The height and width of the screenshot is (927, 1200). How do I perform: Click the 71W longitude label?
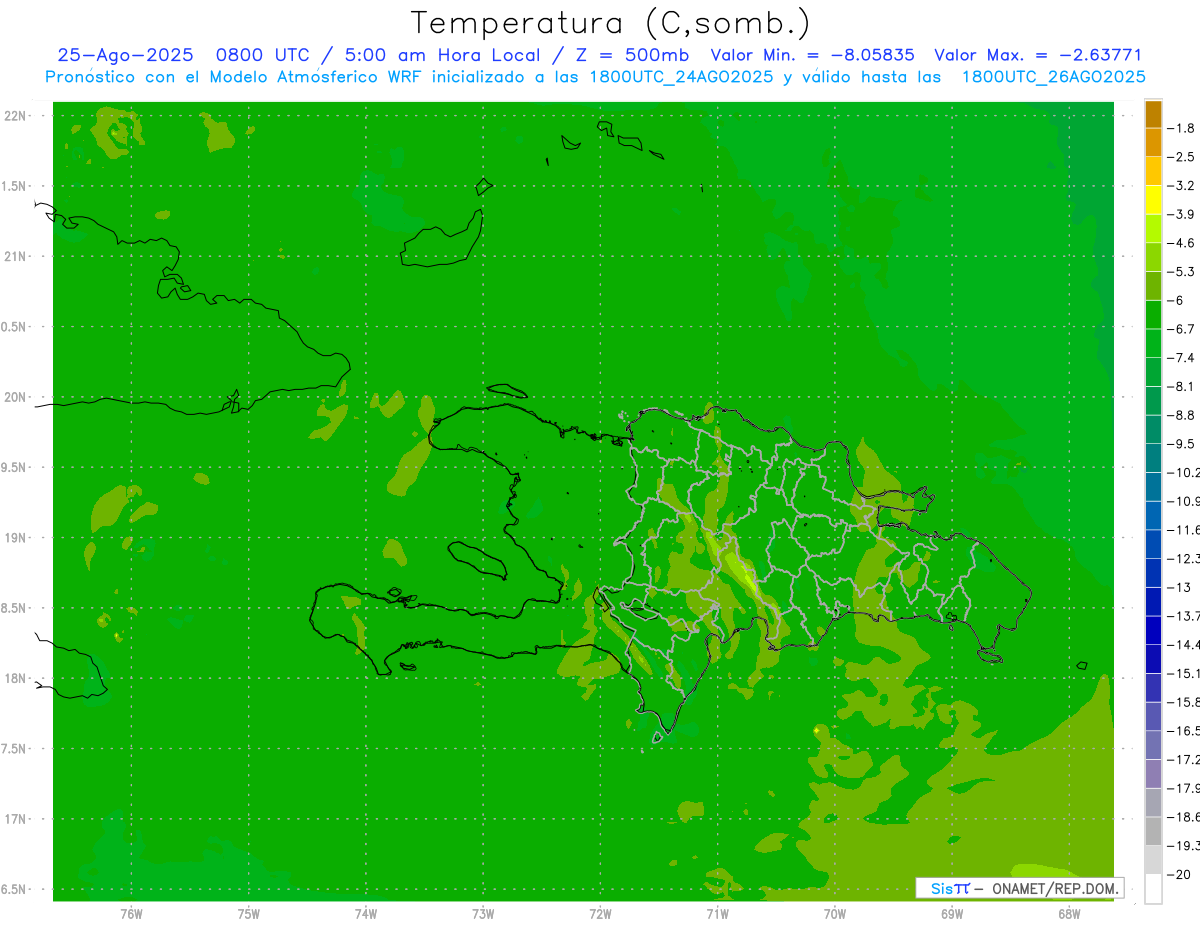click(x=717, y=914)
